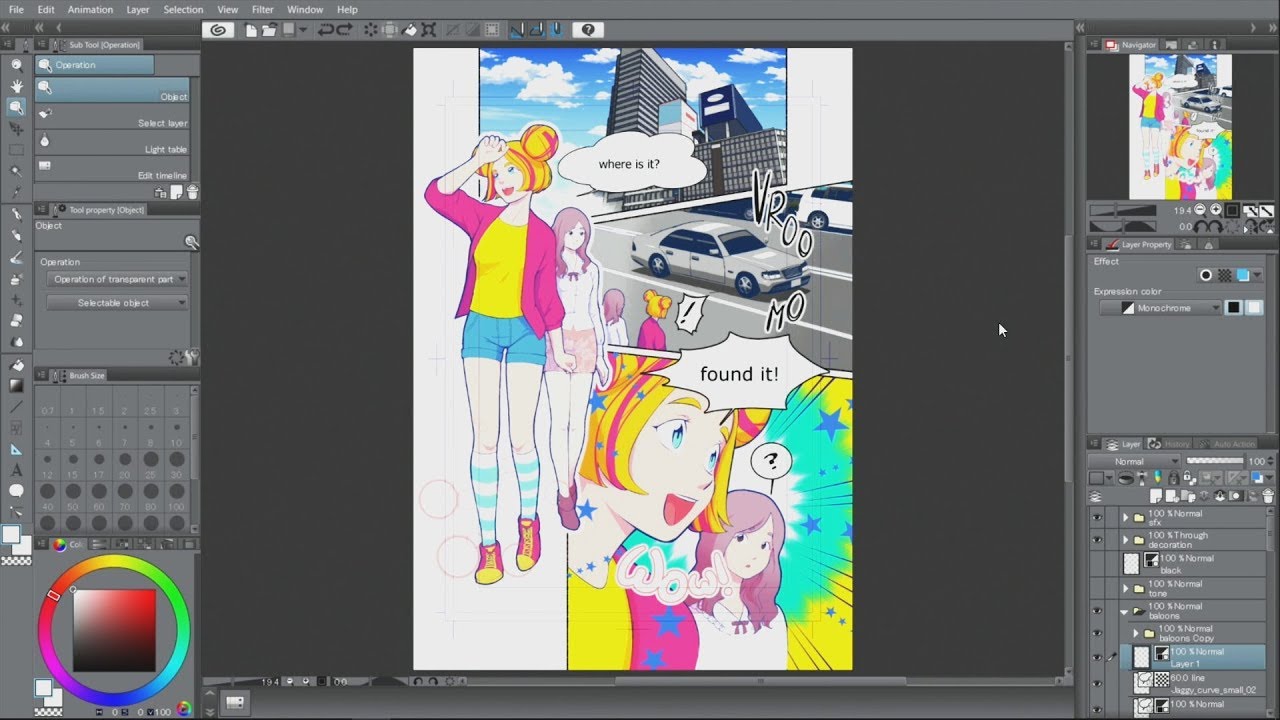
Task: Open the File menu
Action: [16, 9]
